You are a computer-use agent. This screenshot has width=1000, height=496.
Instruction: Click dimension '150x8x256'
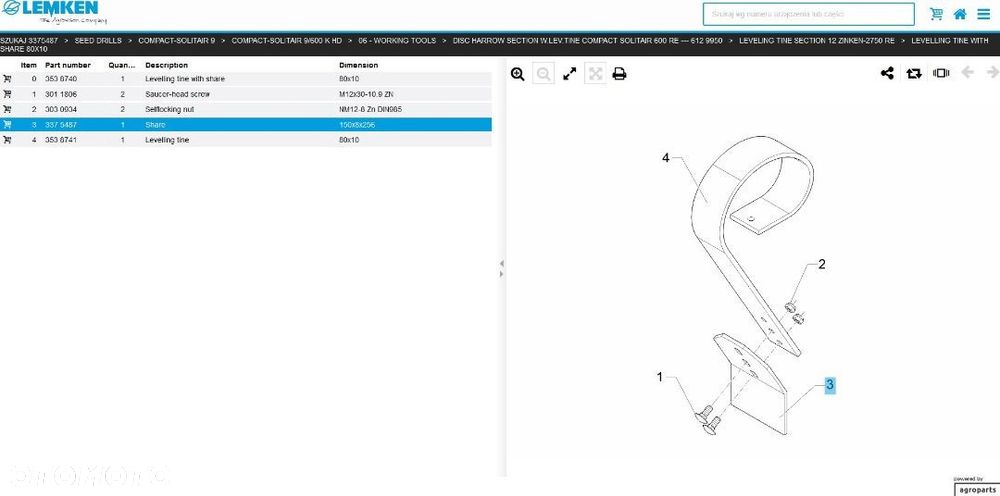click(357, 125)
